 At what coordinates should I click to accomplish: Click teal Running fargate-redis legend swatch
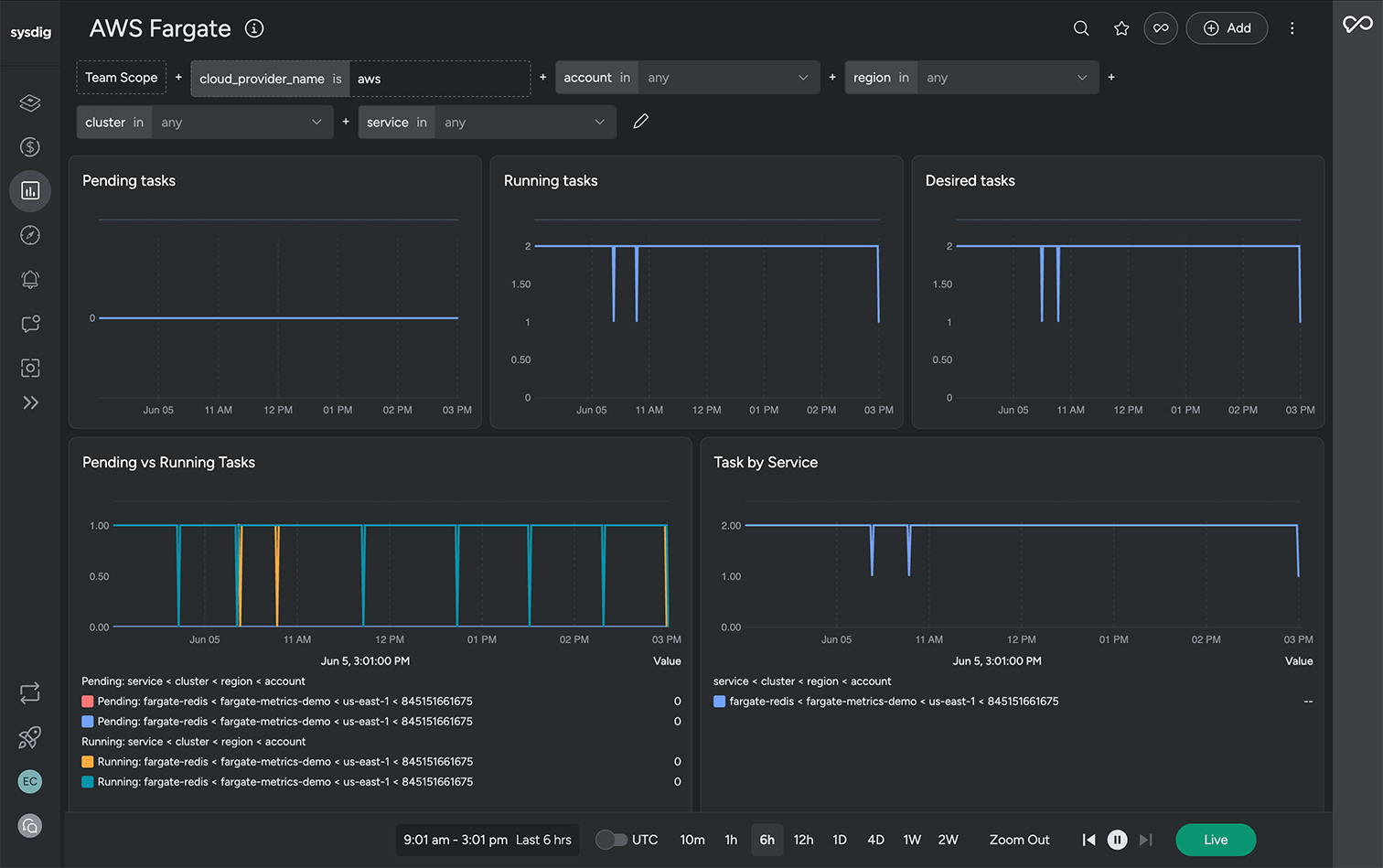[88, 782]
